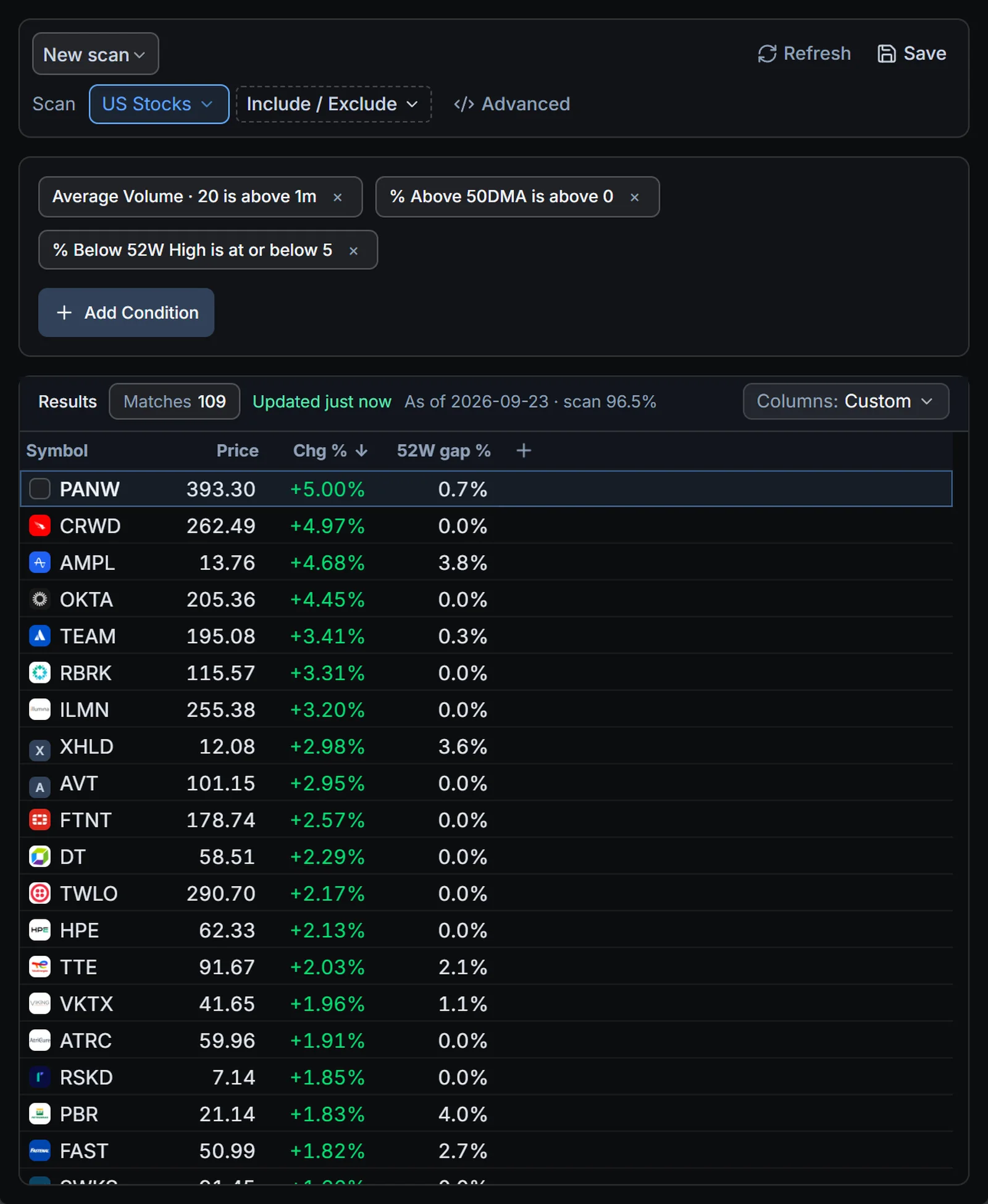
Task: Remove the % Above 50DMA condition
Action: 634,198
